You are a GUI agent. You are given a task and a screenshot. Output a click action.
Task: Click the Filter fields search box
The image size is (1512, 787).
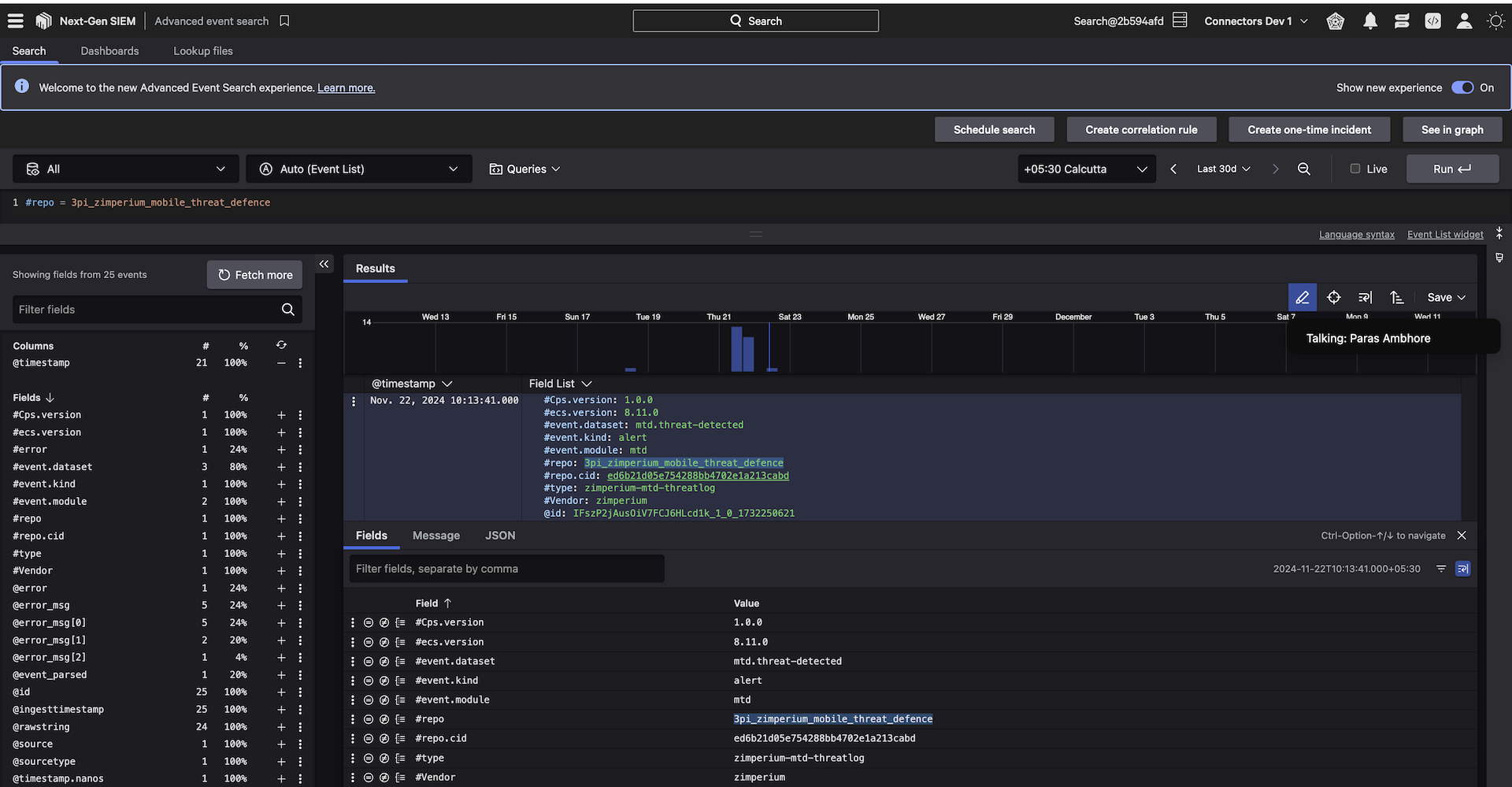coord(148,310)
